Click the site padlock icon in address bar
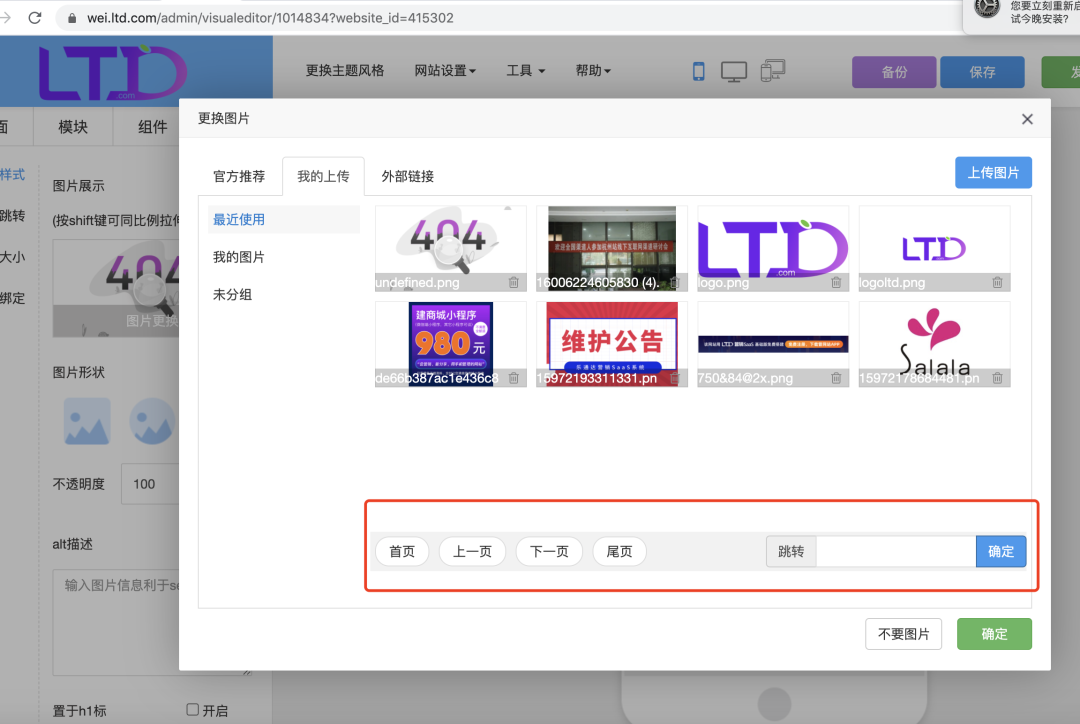 [x=72, y=18]
